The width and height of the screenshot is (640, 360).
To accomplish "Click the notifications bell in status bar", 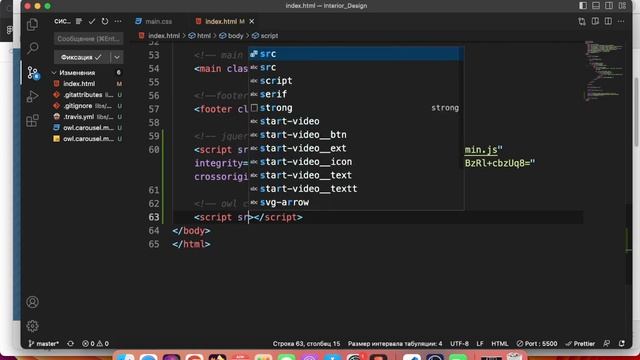I will point(622,344).
